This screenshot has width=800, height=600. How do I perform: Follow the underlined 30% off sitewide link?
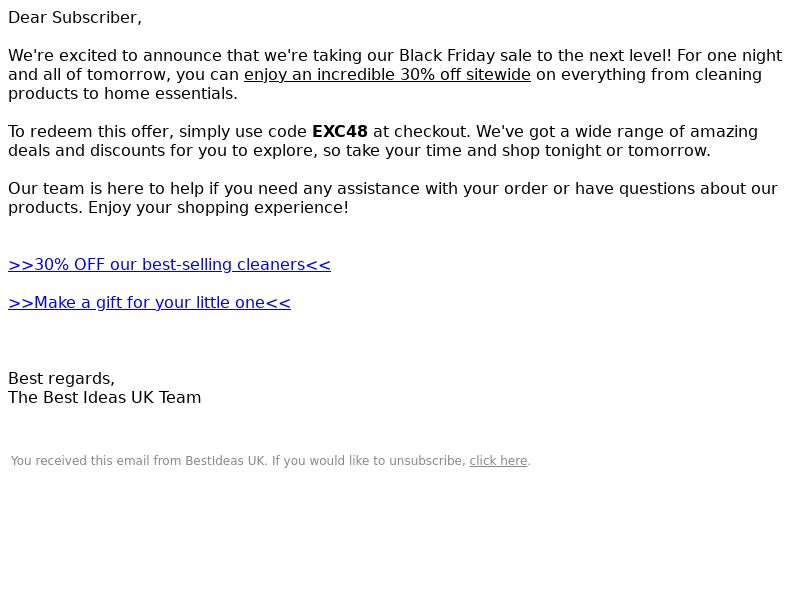click(x=387, y=74)
